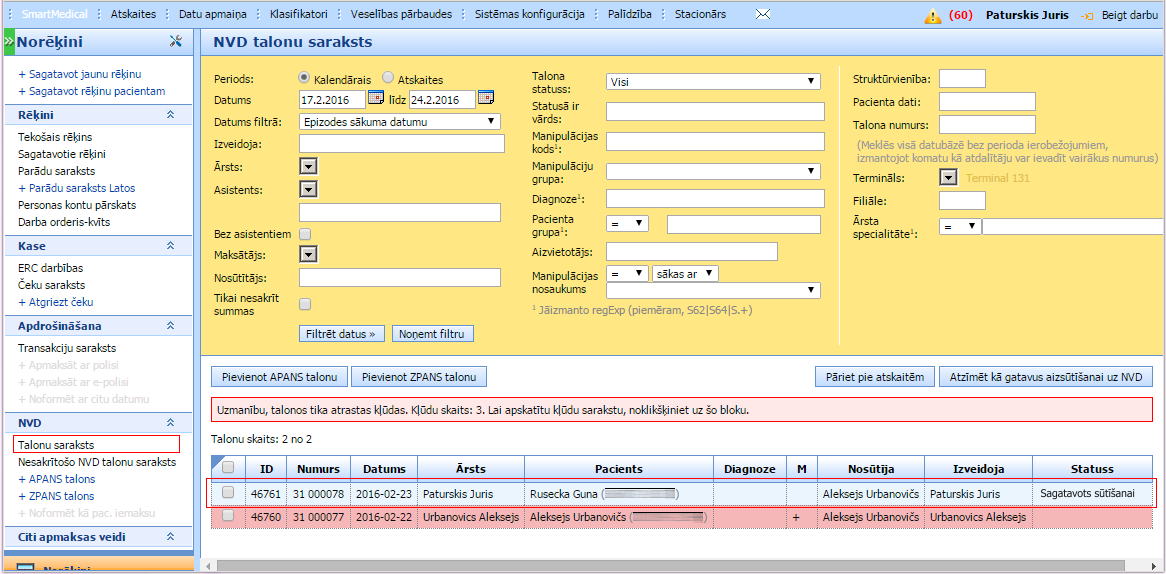The width and height of the screenshot is (1166, 574).
Task: Click the Talona numurs input field
Action: (987, 124)
